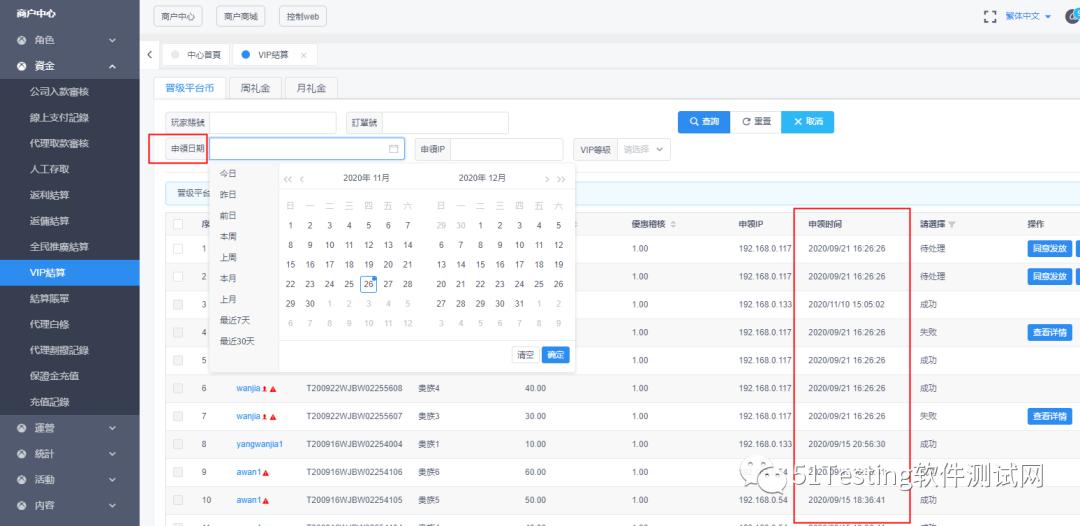The image size is (1080, 526).
Task: Go to next month with right arrow
Action: 547,179
